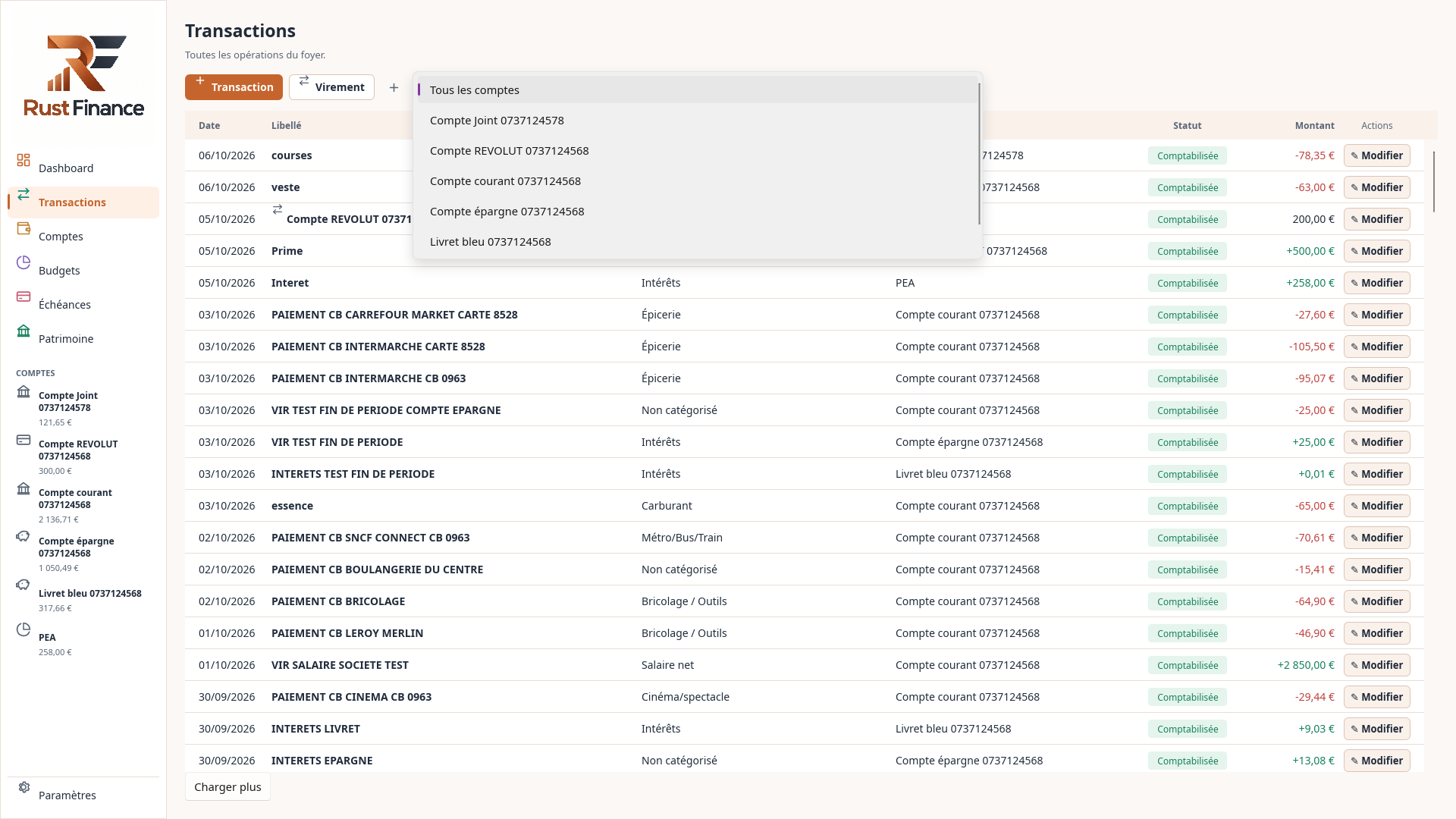
Task: Open Échéances in sidebar
Action: pyautogui.click(x=83, y=305)
